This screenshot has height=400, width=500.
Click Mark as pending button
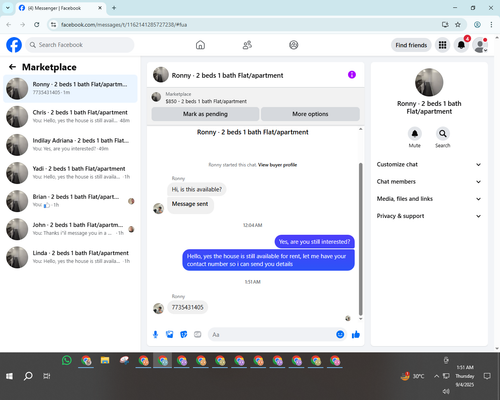point(205,114)
